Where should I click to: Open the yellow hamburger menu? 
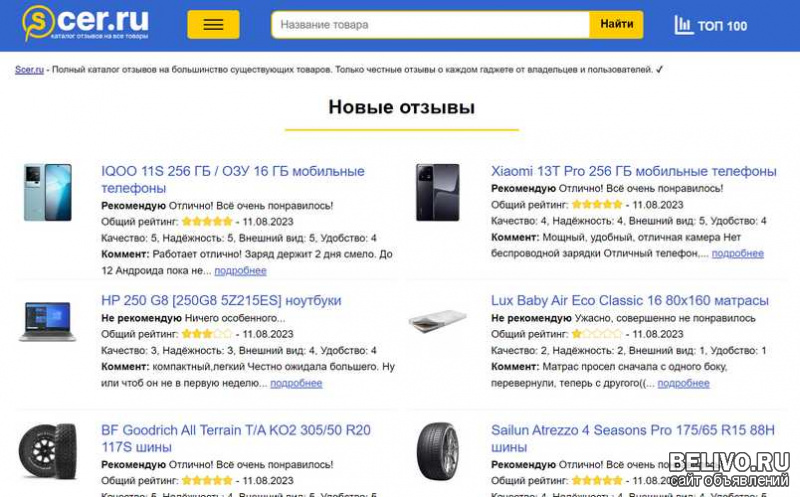pyautogui.click(x=213, y=24)
